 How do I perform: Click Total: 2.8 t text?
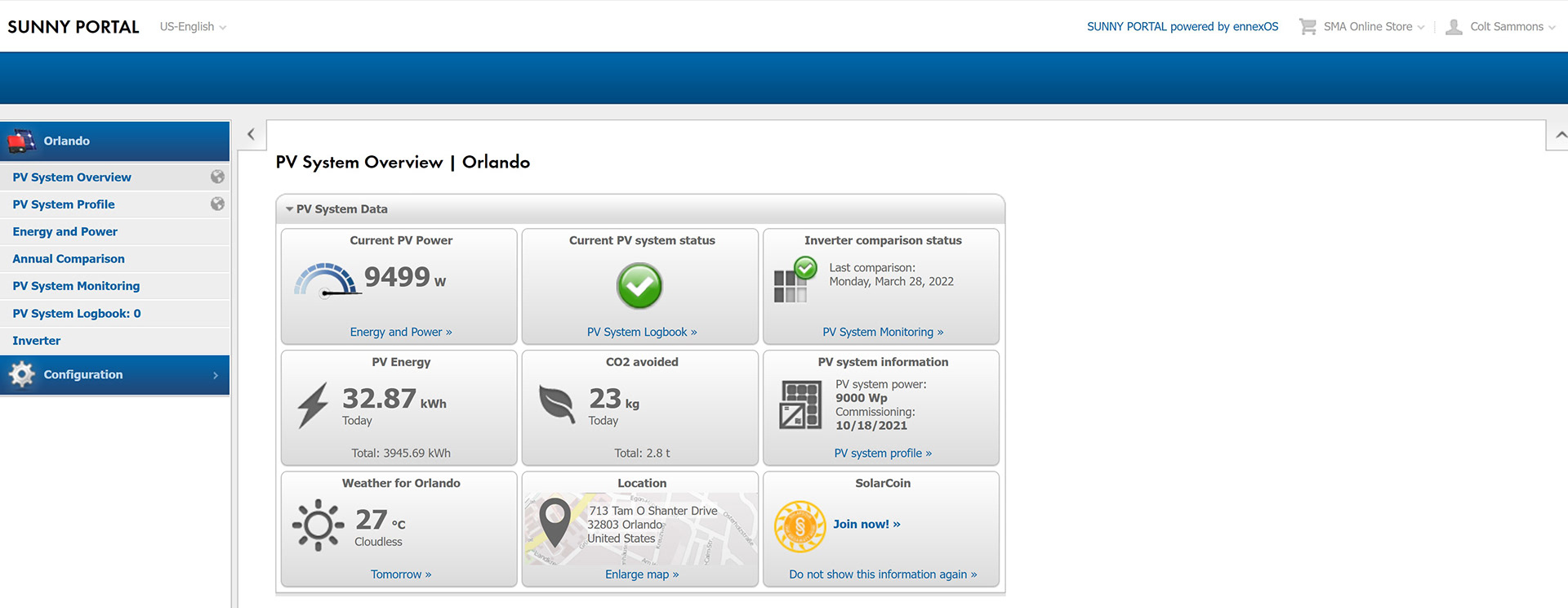[x=642, y=453]
